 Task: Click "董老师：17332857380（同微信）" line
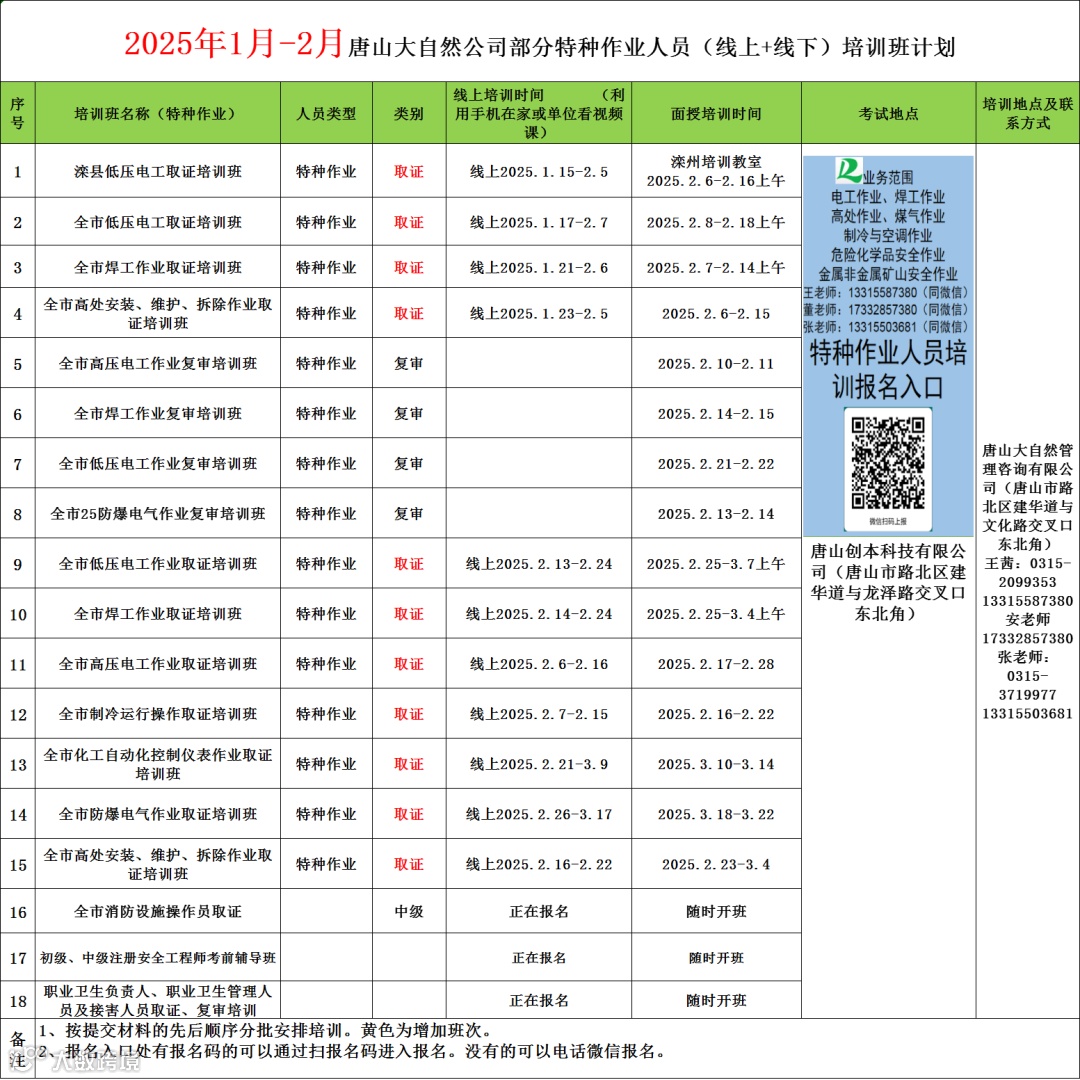tap(886, 310)
